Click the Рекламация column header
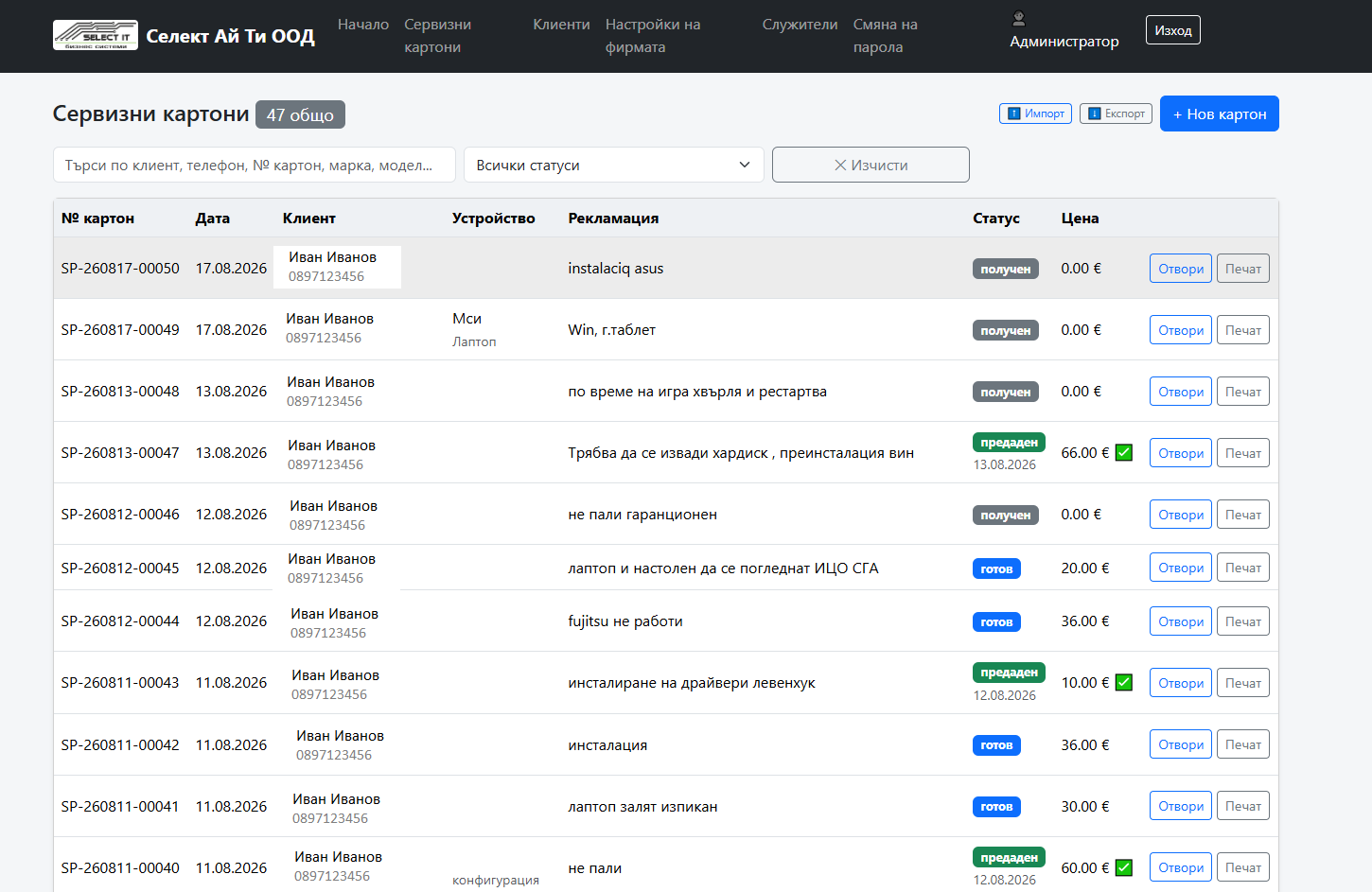The height and width of the screenshot is (892, 1372). 613,218
